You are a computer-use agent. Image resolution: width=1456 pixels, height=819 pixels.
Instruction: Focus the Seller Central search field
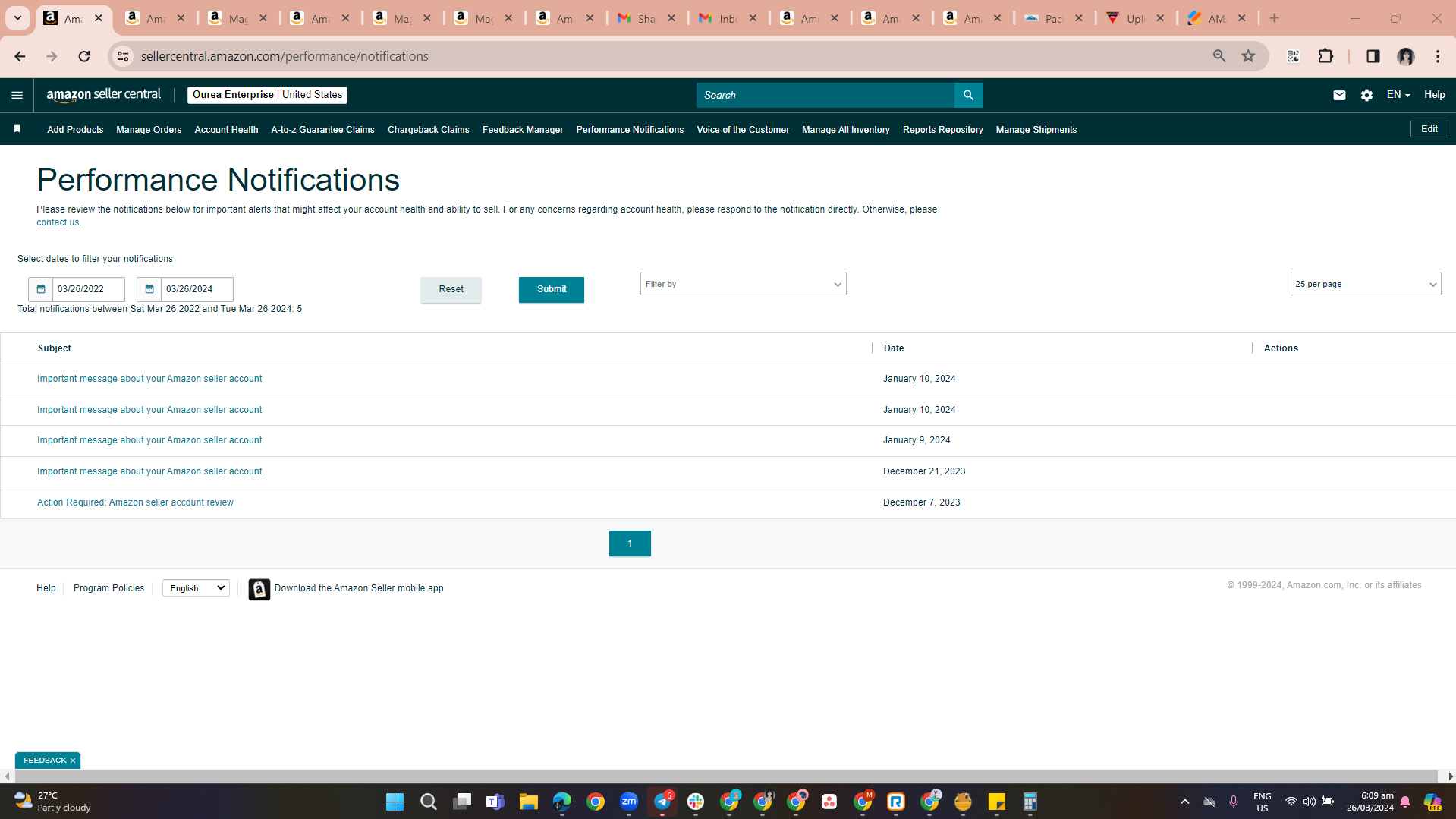825,95
